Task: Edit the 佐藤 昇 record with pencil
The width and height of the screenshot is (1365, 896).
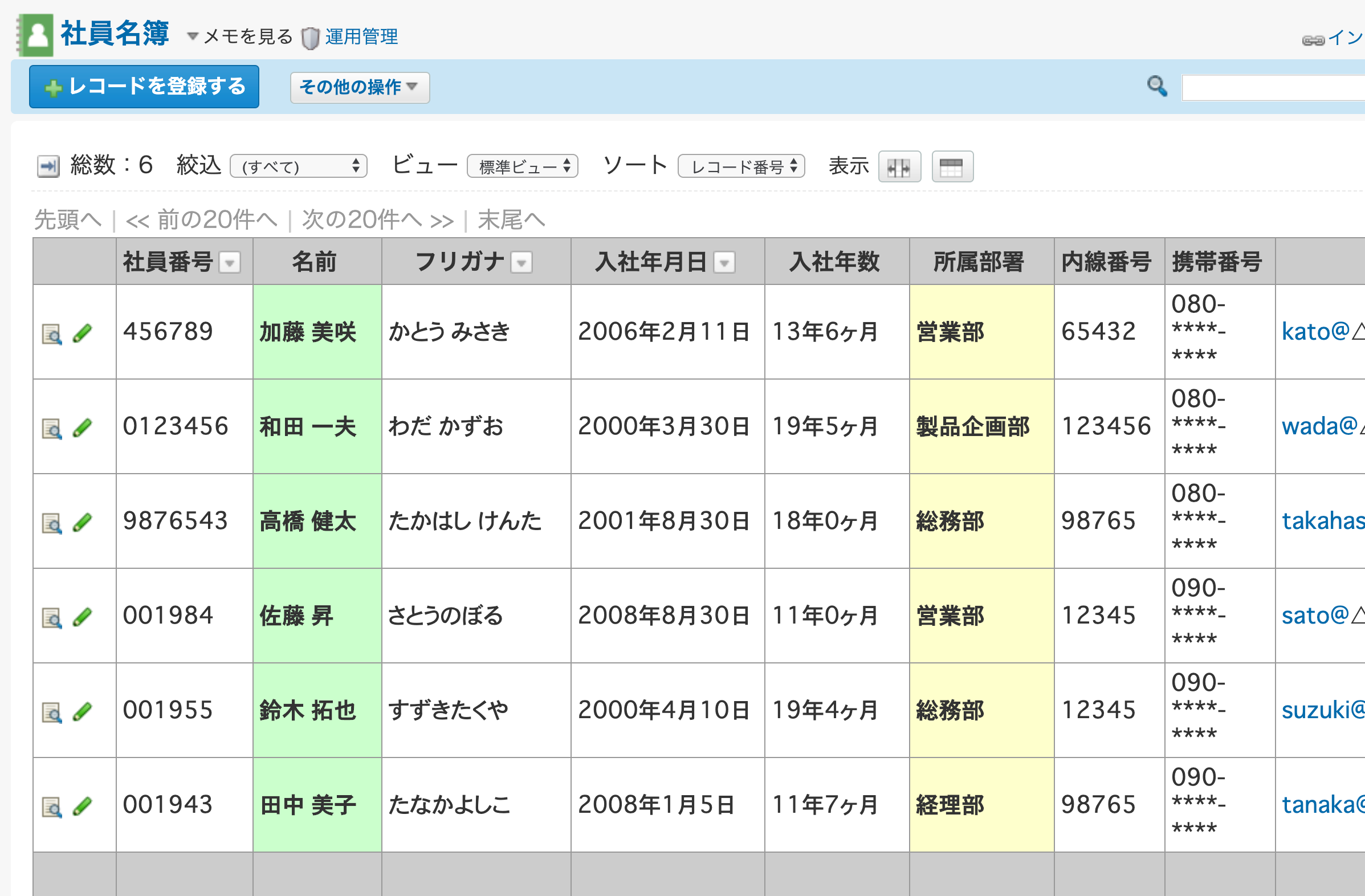Action: tap(83, 617)
